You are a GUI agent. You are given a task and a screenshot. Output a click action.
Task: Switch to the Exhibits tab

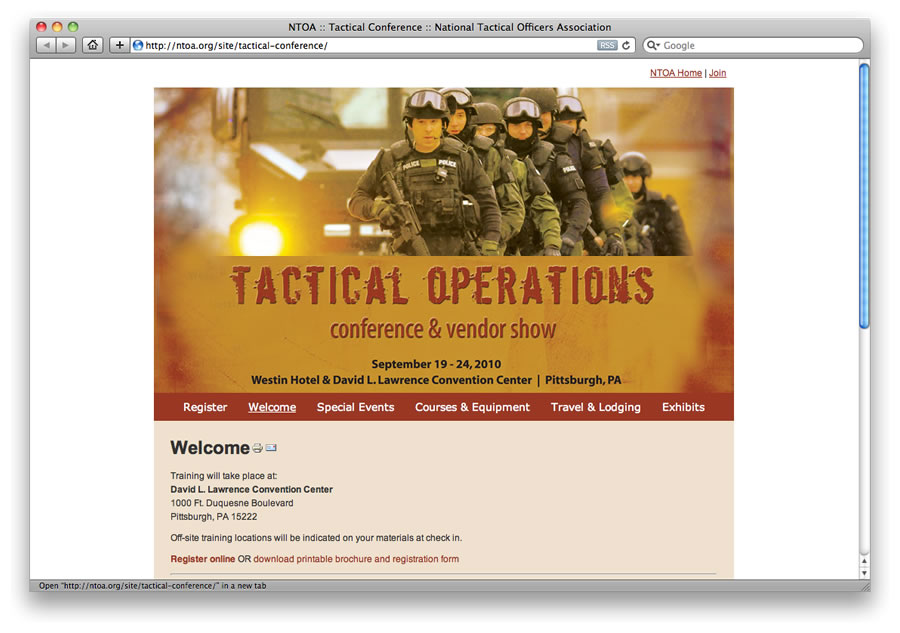pyautogui.click(x=683, y=407)
